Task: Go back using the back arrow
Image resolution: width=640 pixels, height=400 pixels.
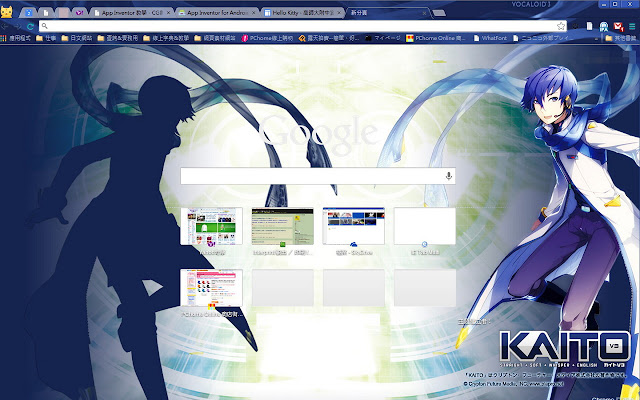Action: pyautogui.click(x=6, y=27)
